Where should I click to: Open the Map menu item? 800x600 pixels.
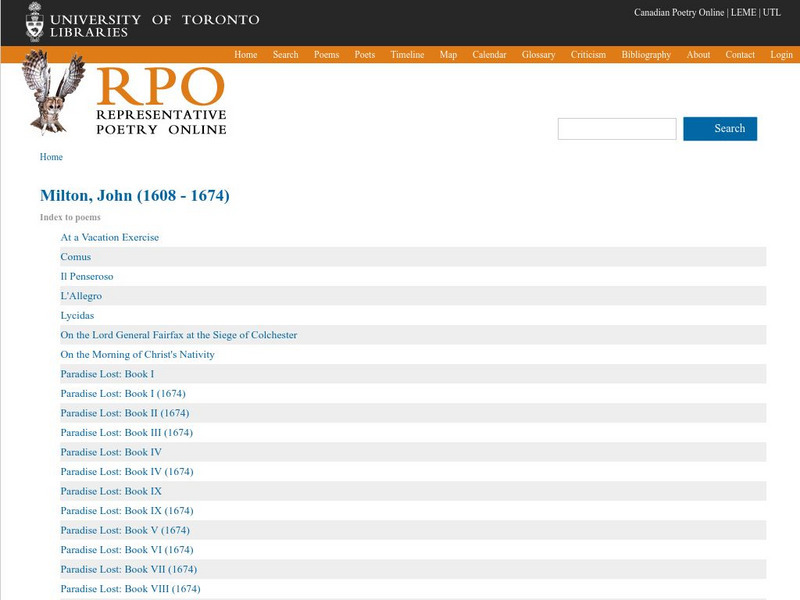pos(448,55)
